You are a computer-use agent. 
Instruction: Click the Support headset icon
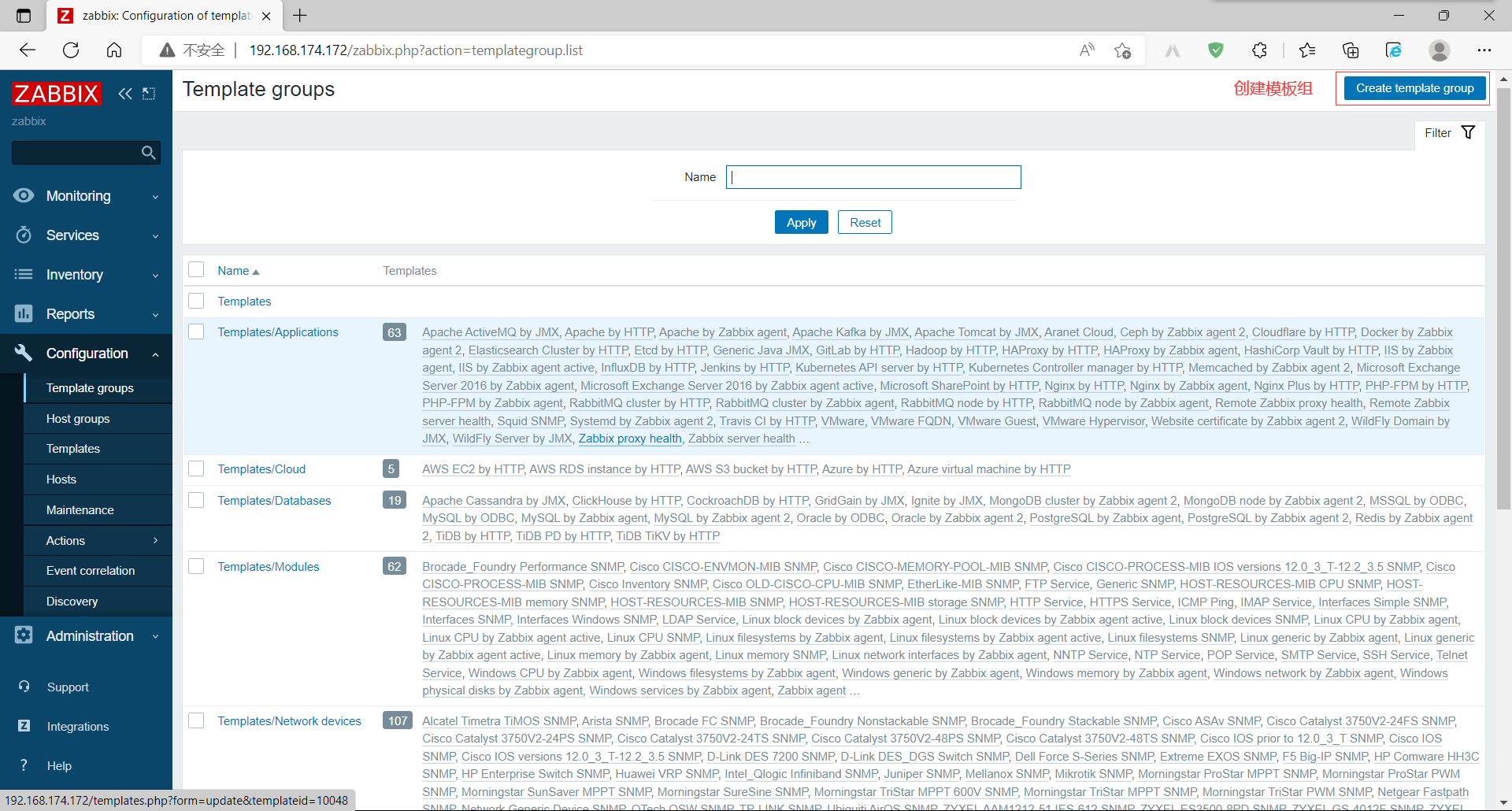pyautogui.click(x=24, y=687)
